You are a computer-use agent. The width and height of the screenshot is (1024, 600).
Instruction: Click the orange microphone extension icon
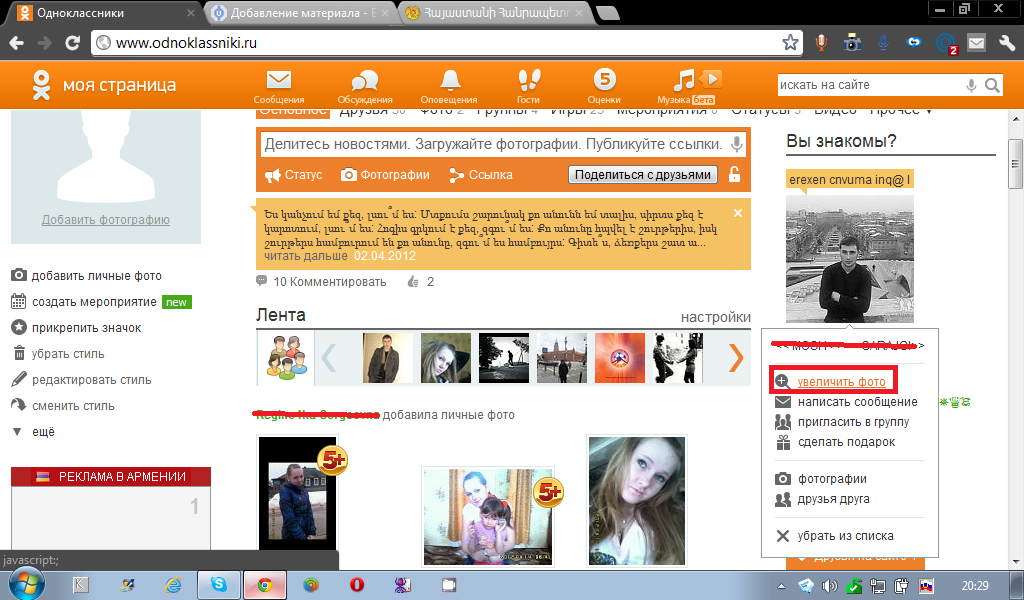click(x=821, y=43)
